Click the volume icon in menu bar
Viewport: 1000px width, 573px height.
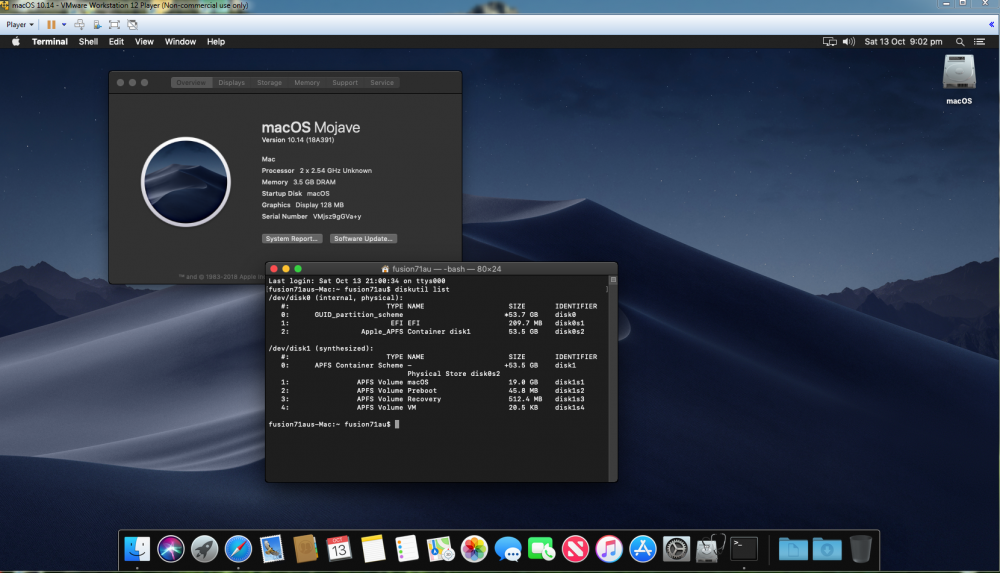coord(848,41)
